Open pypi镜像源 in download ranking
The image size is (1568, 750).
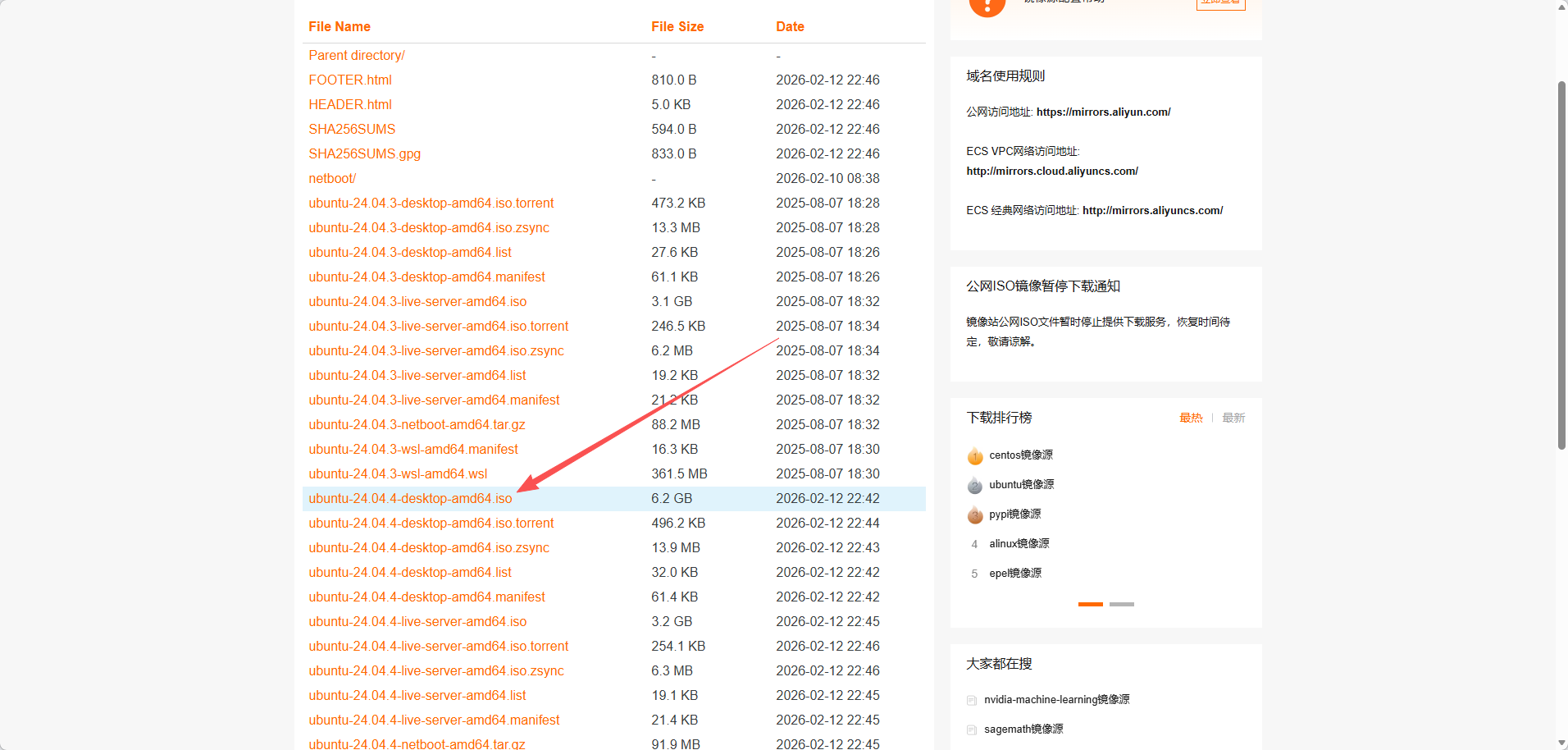pos(1015,514)
